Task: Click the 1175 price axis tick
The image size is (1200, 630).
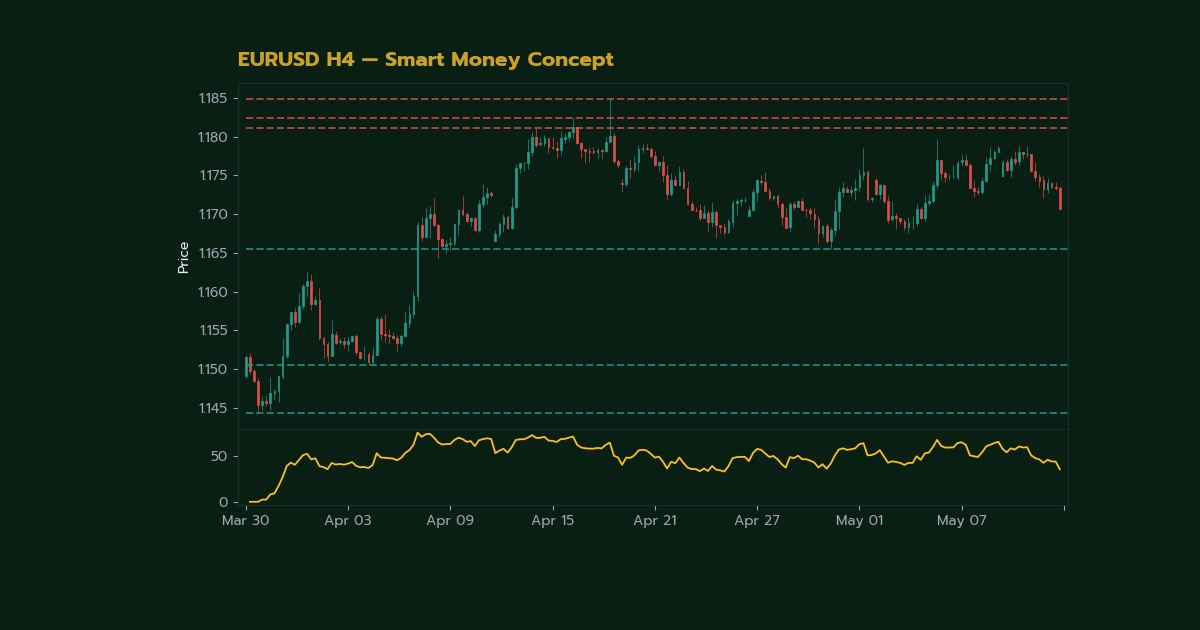Action: pyautogui.click(x=212, y=175)
